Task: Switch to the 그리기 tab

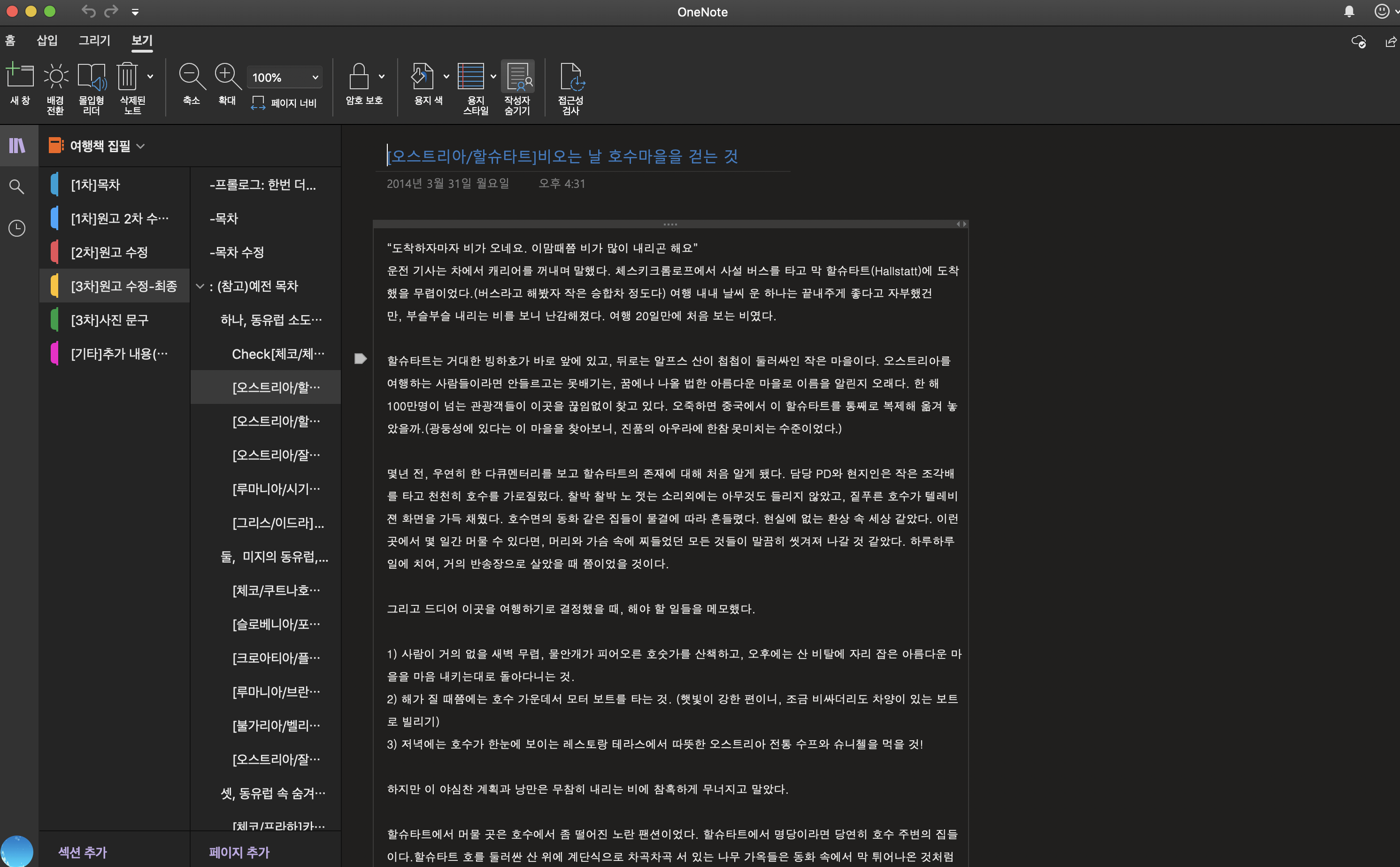Action: point(94,40)
